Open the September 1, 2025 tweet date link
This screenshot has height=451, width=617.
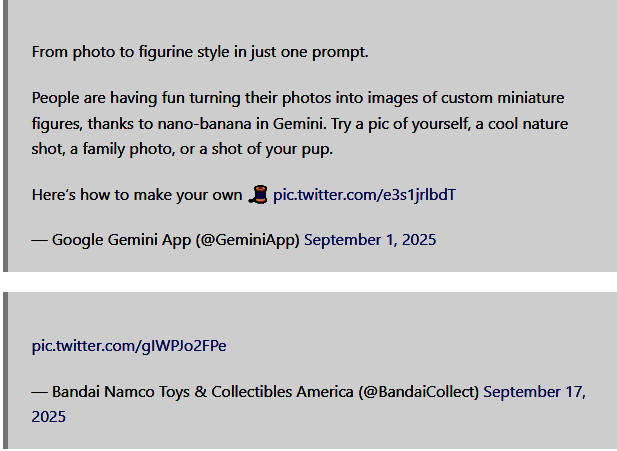click(x=370, y=240)
